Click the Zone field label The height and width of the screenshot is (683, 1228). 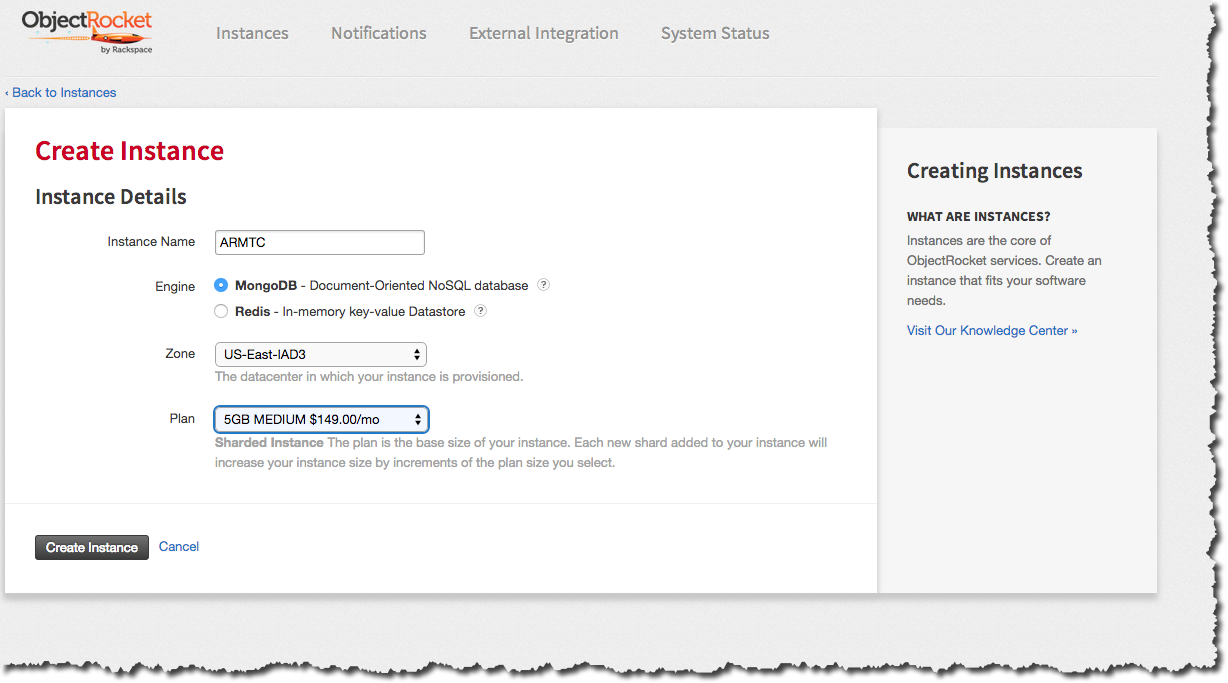[180, 354]
